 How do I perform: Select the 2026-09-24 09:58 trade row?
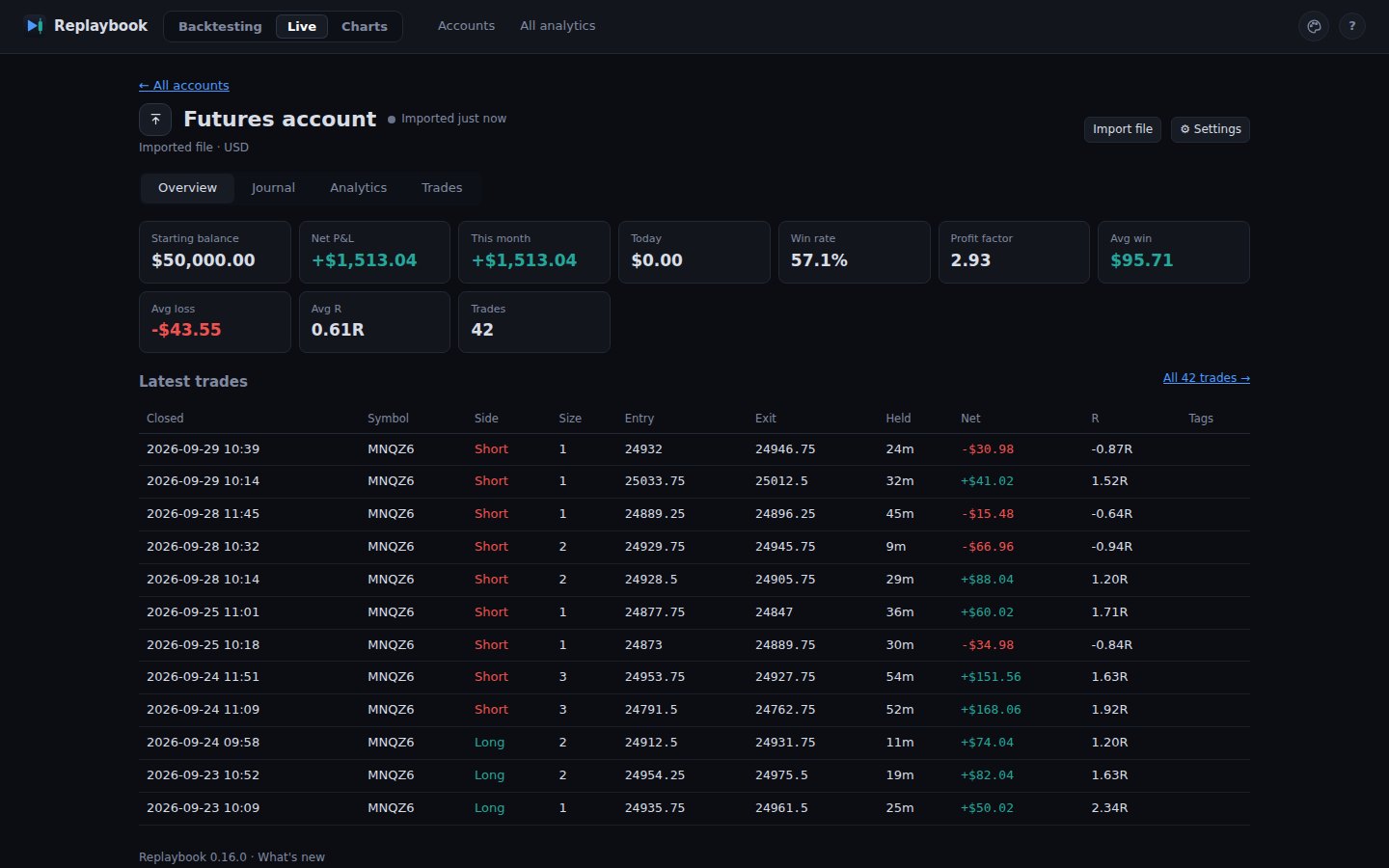click(694, 743)
